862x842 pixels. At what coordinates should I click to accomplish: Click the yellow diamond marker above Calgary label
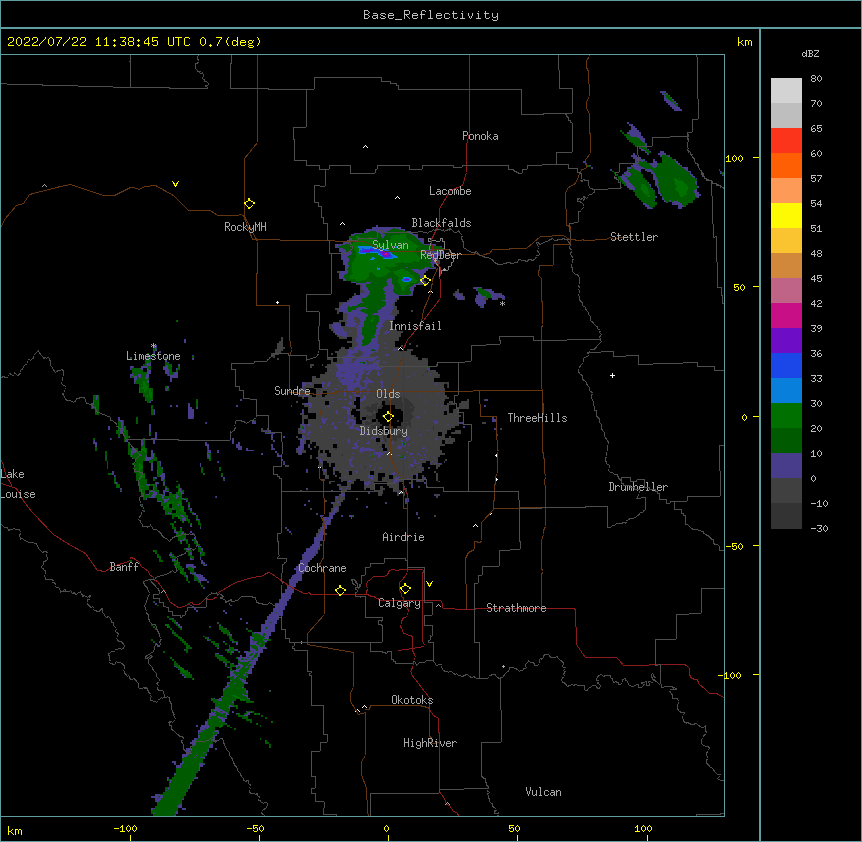click(x=405, y=589)
